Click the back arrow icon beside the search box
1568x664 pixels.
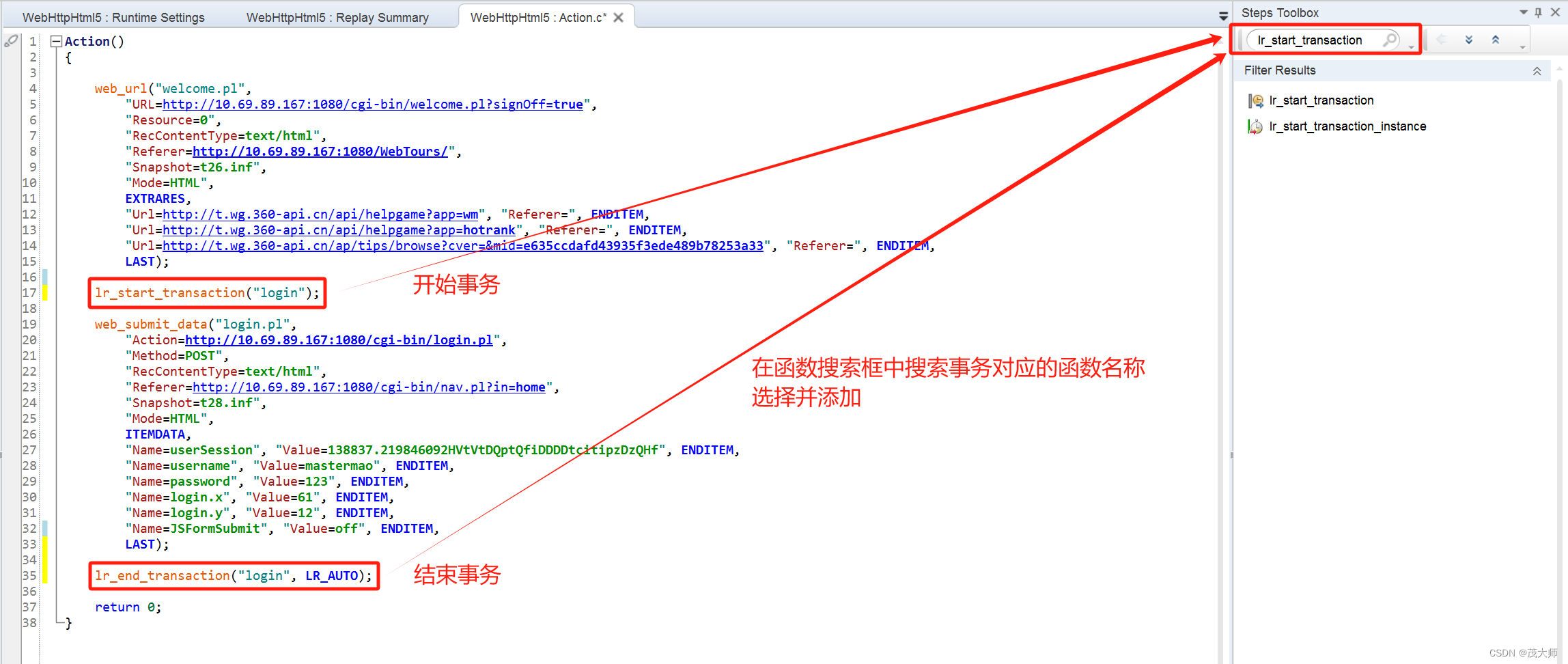(1441, 40)
